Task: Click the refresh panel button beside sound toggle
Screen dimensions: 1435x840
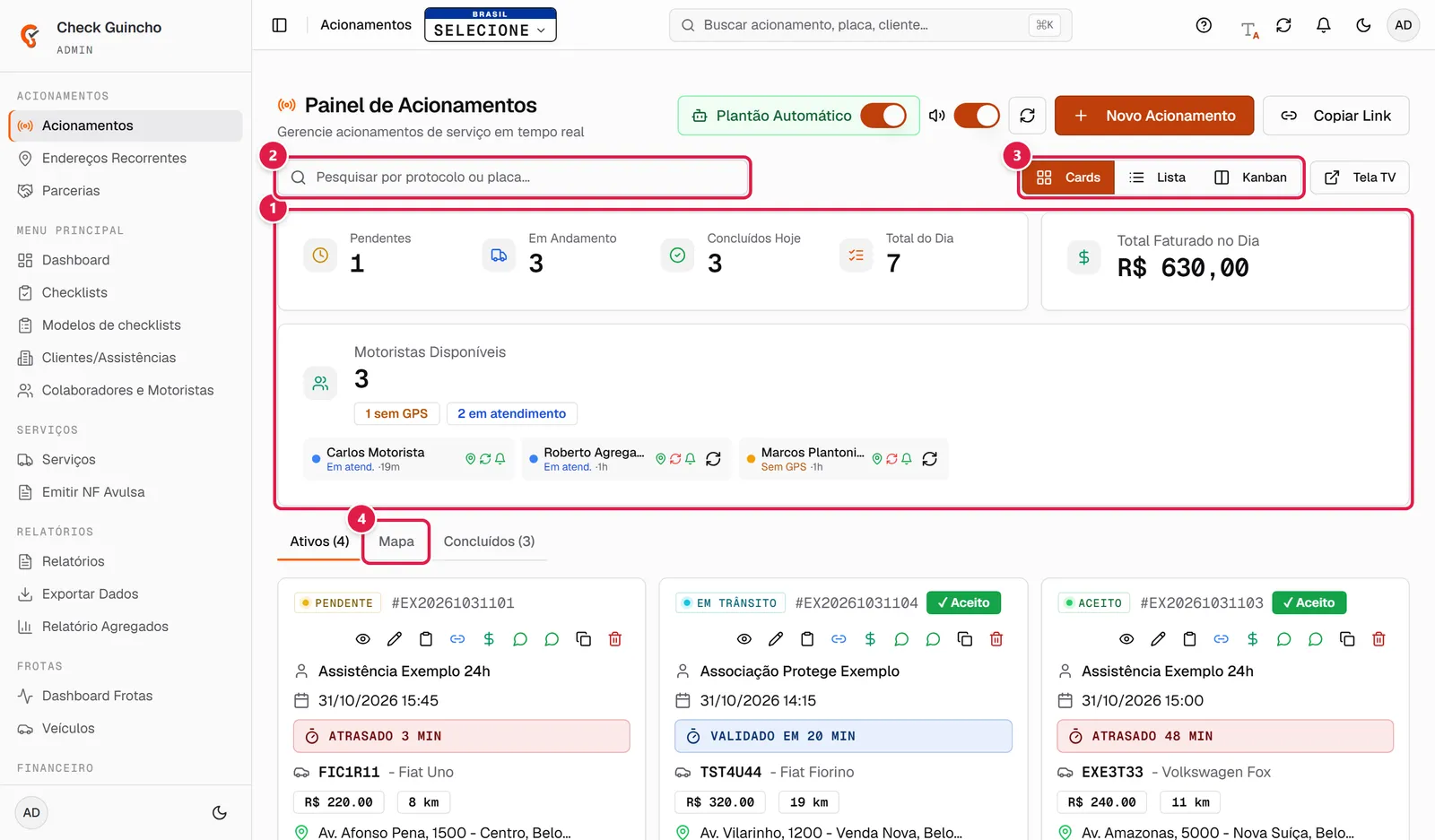Action: 1028,116
